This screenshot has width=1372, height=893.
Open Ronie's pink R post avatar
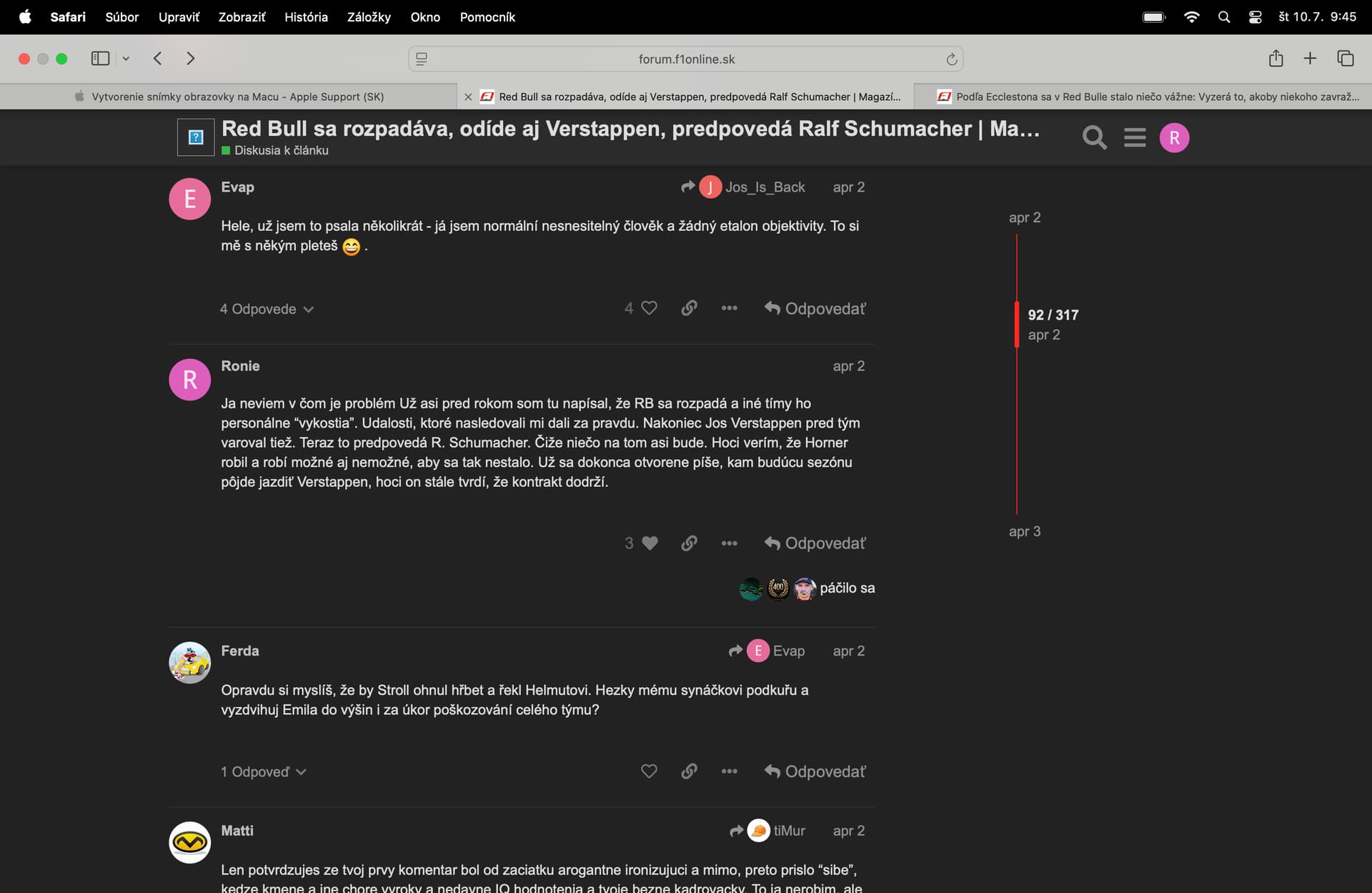(189, 380)
